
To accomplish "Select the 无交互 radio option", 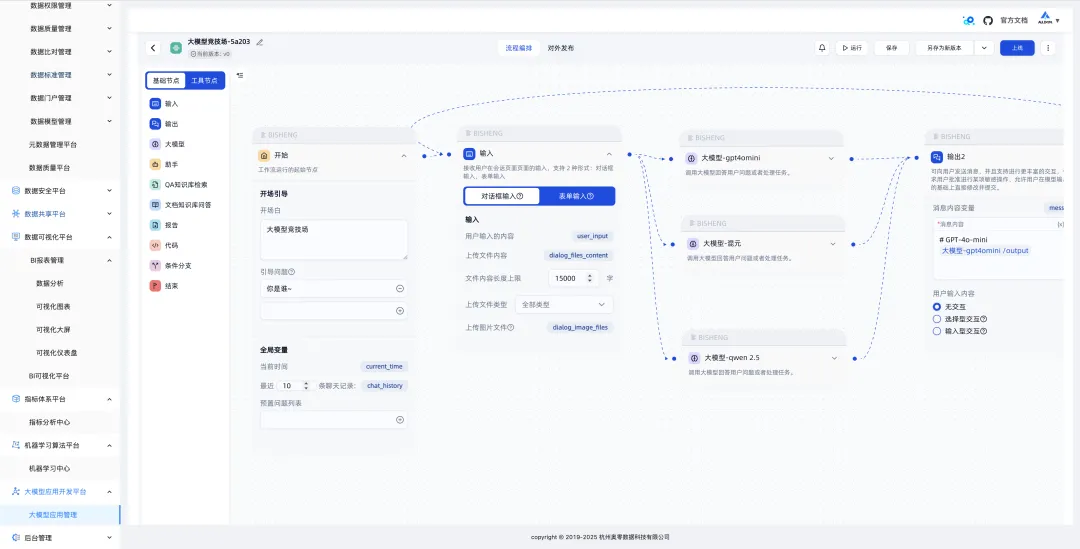I will point(936,307).
